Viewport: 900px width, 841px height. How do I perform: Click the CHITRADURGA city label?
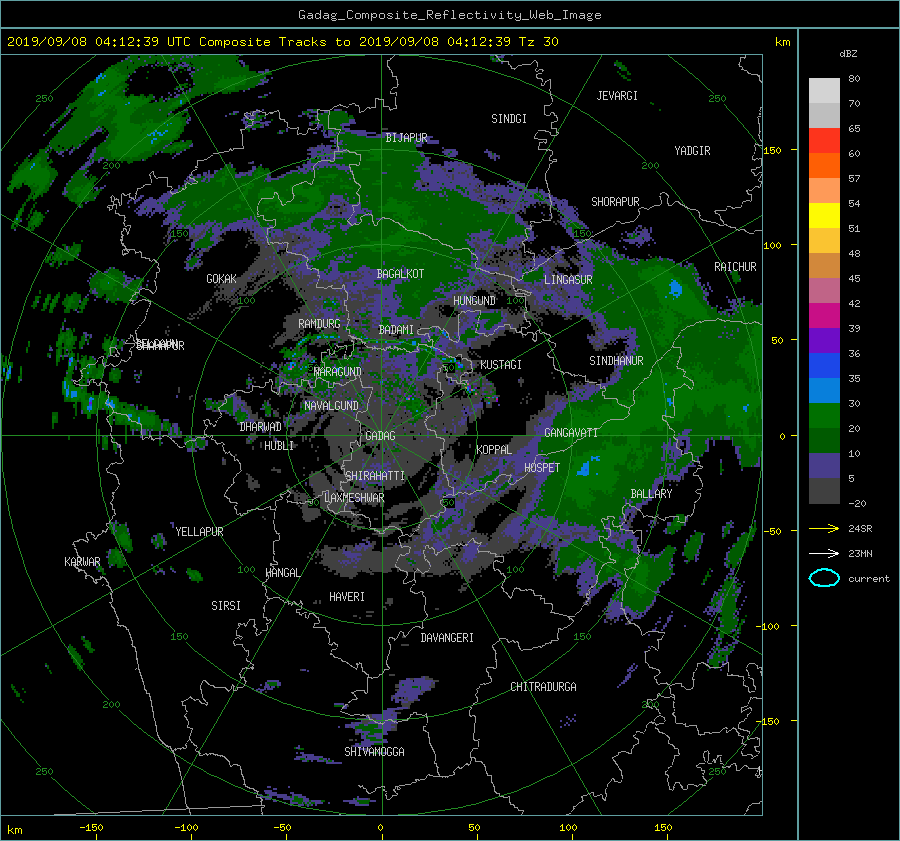pos(543,687)
